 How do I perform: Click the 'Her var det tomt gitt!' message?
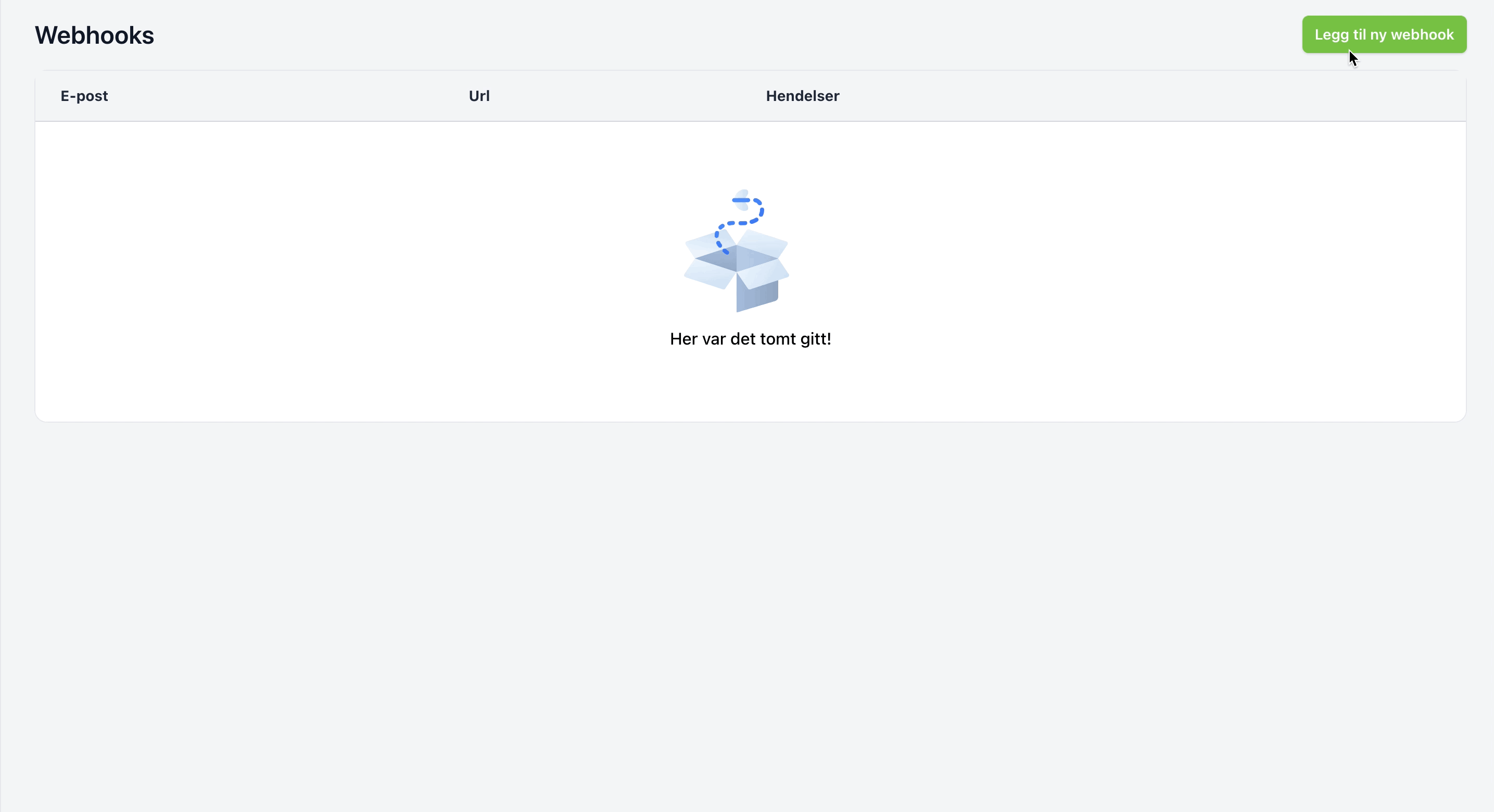click(x=750, y=339)
